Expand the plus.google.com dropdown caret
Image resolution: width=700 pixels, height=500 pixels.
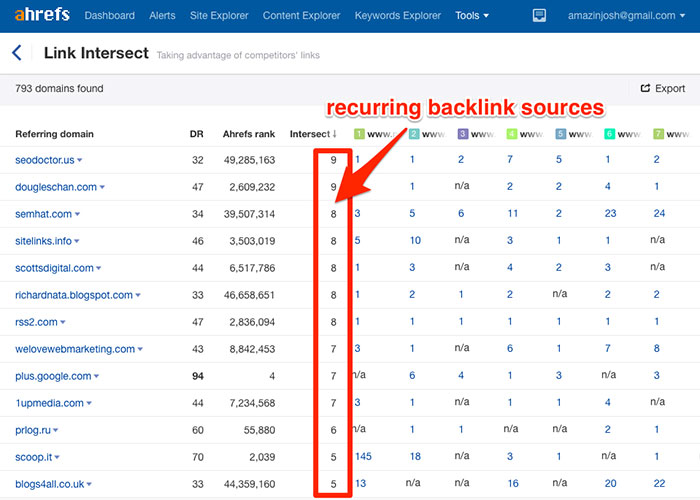point(96,376)
